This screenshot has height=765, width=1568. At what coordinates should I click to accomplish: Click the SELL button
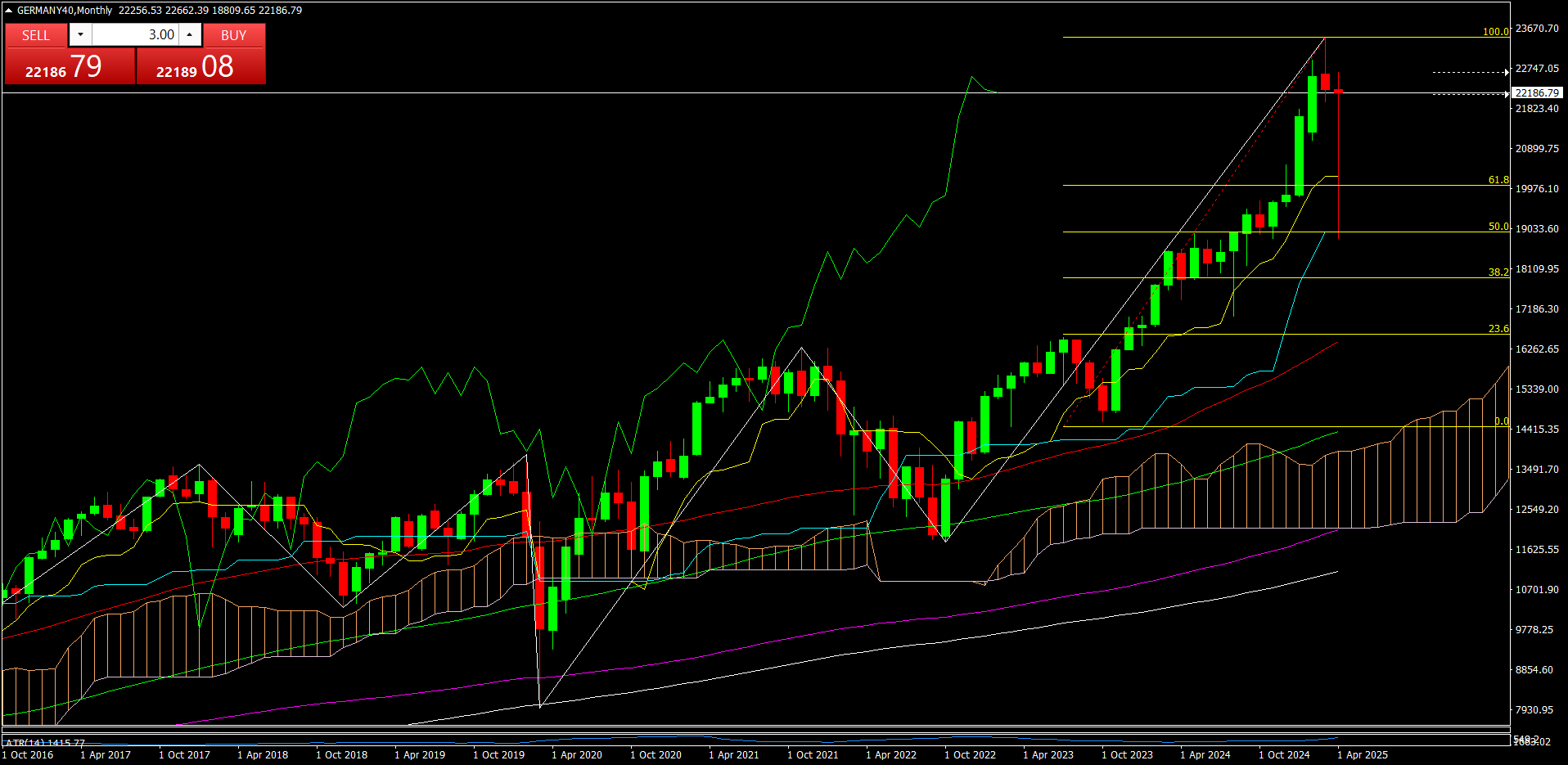click(36, 35)
